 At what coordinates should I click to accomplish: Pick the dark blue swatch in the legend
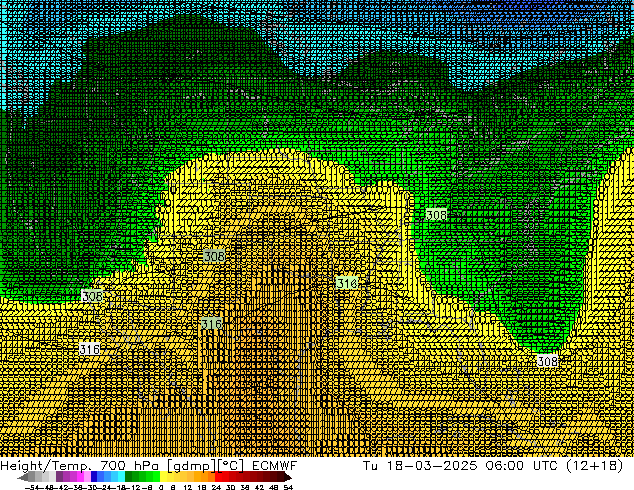tap(94, 477)
